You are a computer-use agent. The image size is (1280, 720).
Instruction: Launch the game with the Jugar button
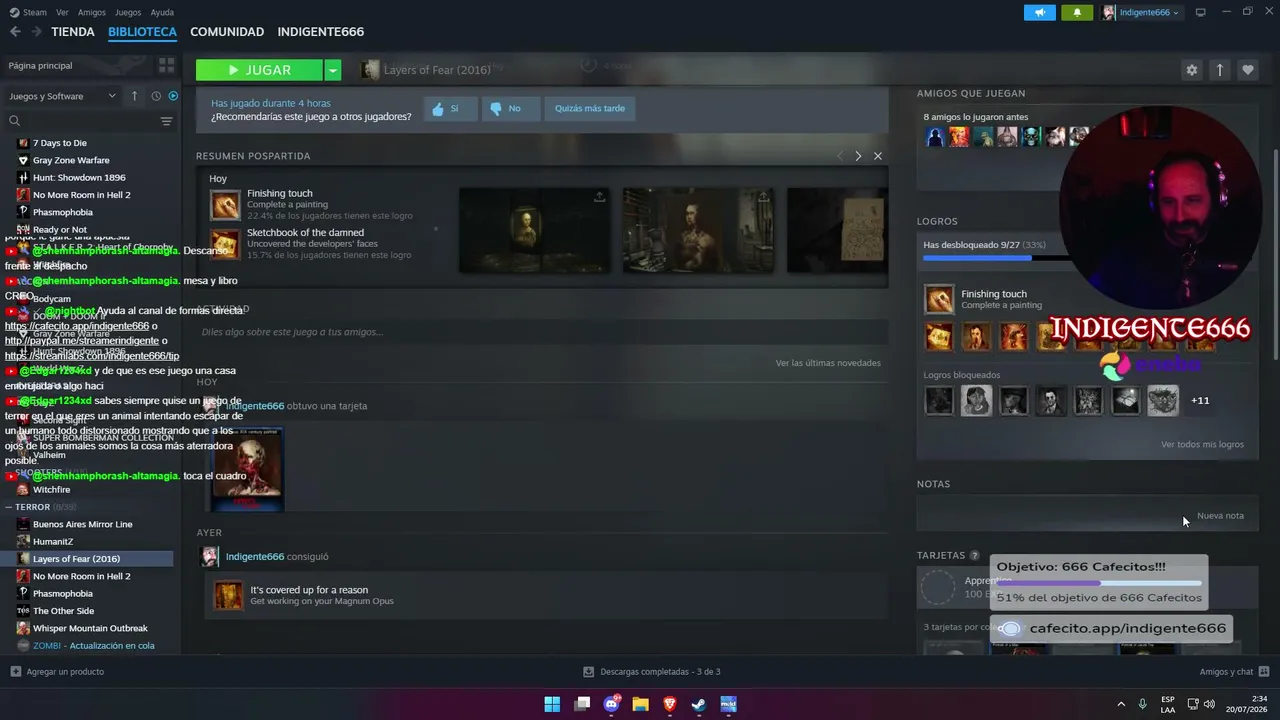260,70
